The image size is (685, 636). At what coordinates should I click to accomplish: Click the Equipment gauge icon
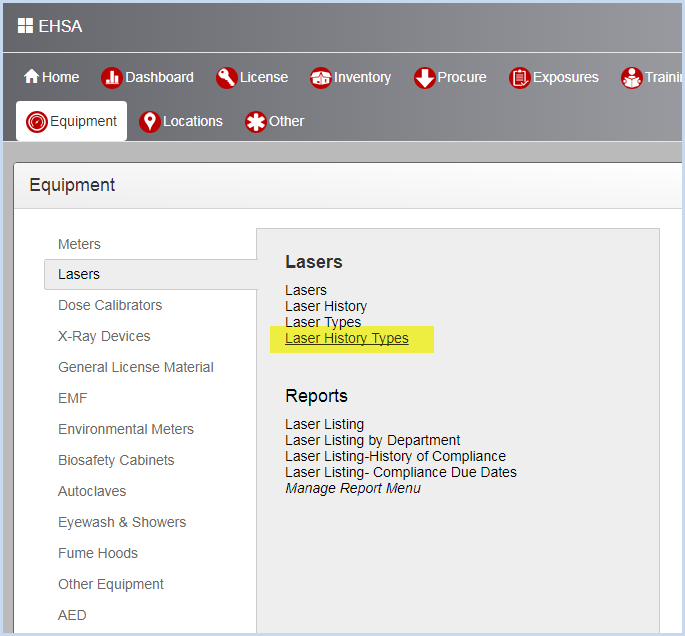click(37, 121)
